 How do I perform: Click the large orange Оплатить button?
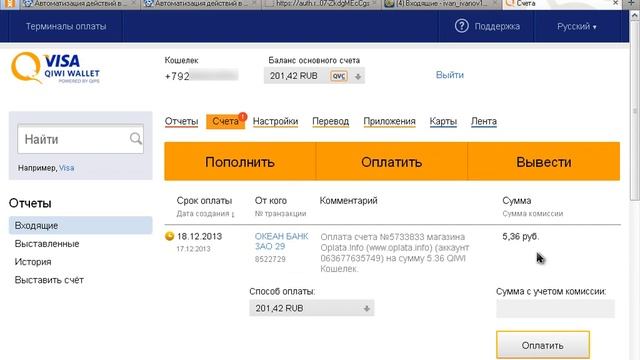click(392, 161)
